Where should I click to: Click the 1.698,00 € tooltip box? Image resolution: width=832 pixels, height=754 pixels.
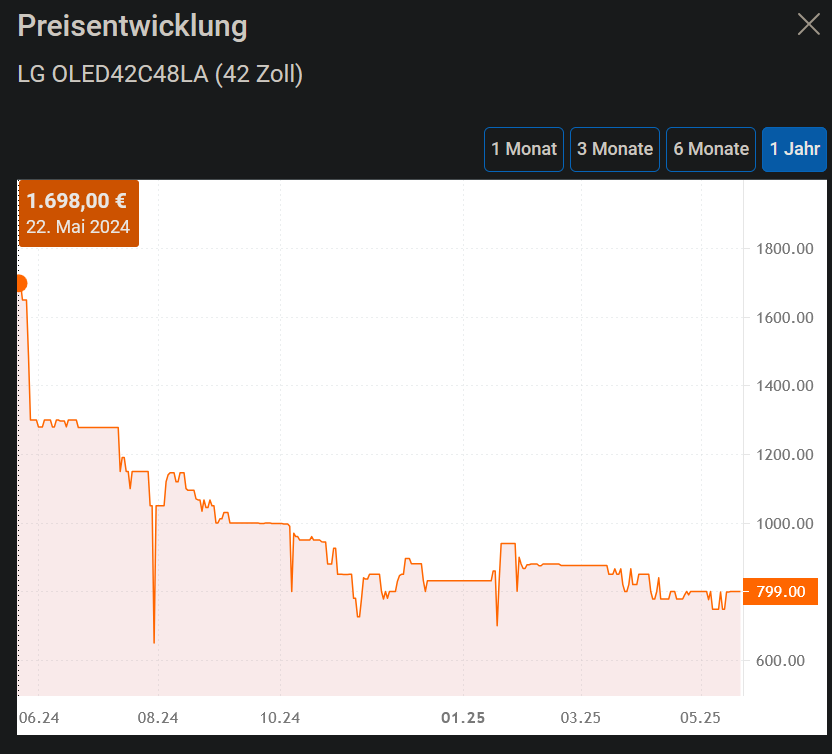(x=78, y=213)
